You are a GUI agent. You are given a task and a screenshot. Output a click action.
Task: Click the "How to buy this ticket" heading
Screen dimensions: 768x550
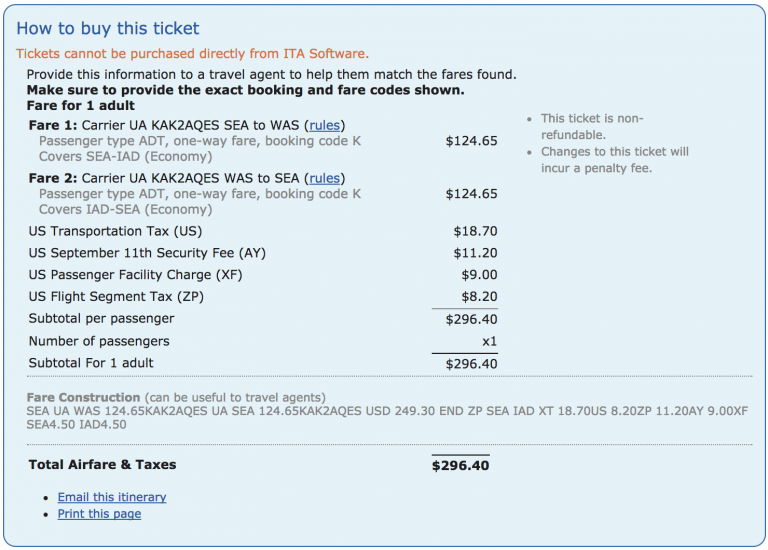[x=108, y=29]
